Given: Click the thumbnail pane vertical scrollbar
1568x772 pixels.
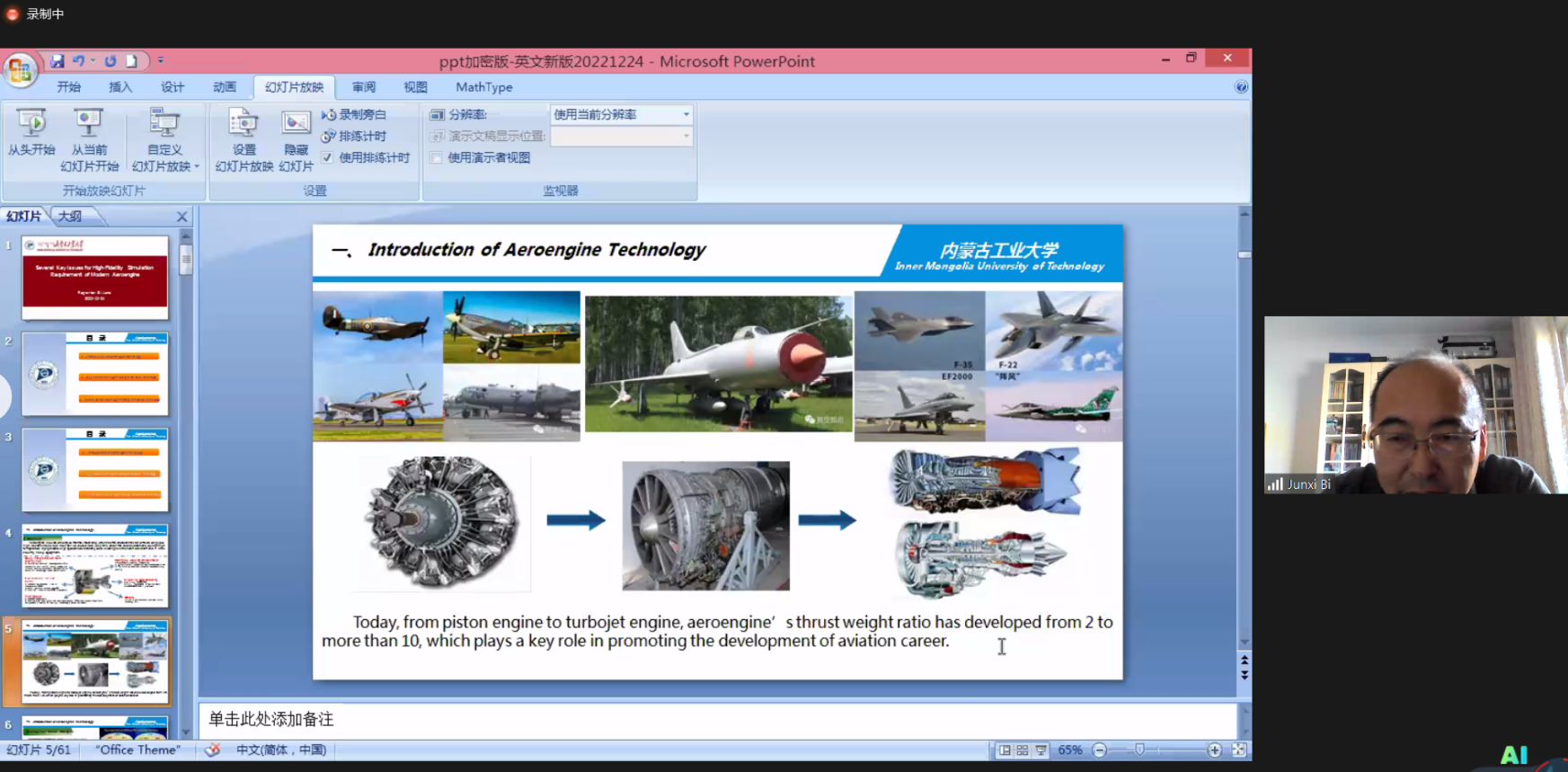Looking at the screenshot, I should coord(186,485).
